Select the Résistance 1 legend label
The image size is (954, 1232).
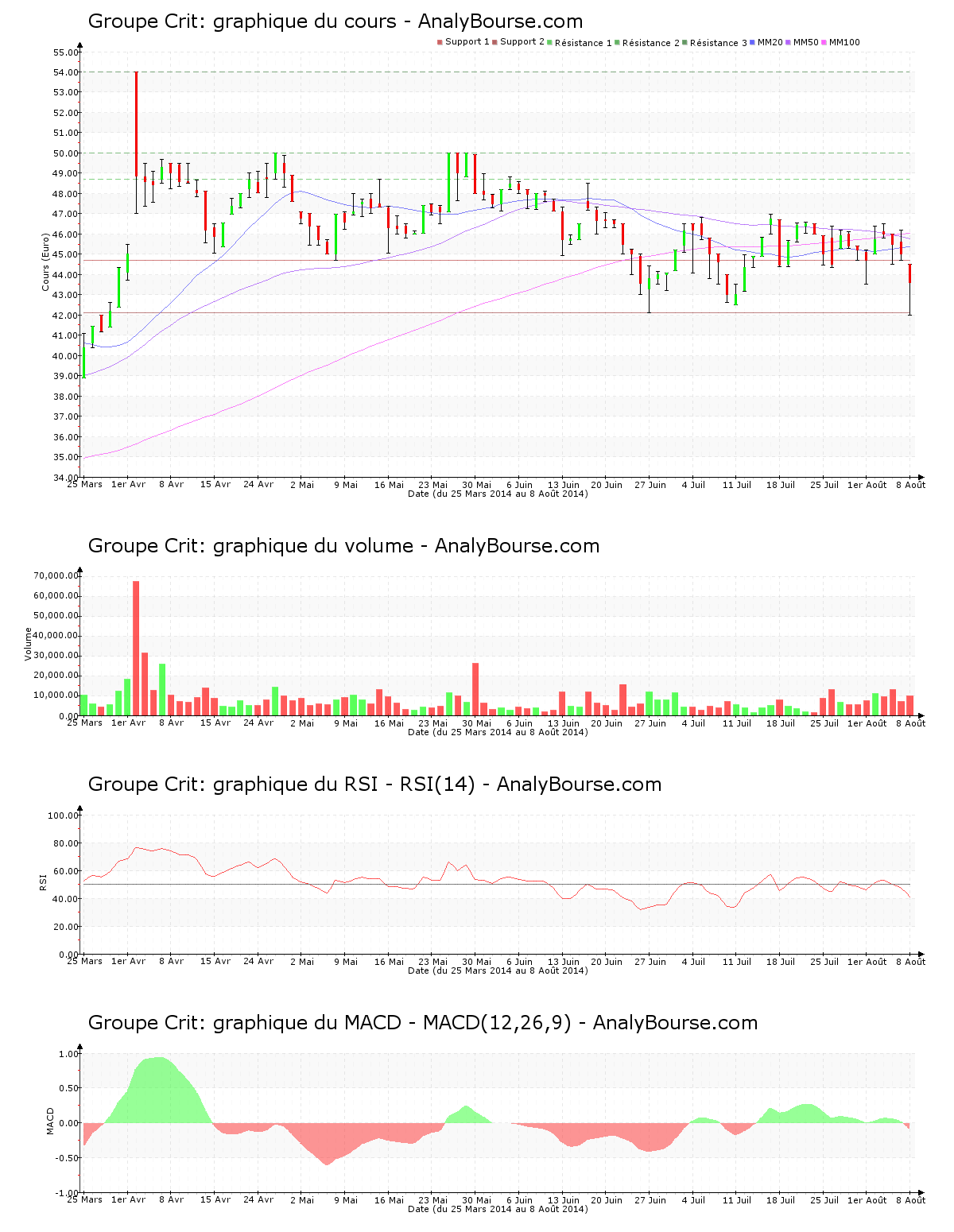click(x=583, y=43)
